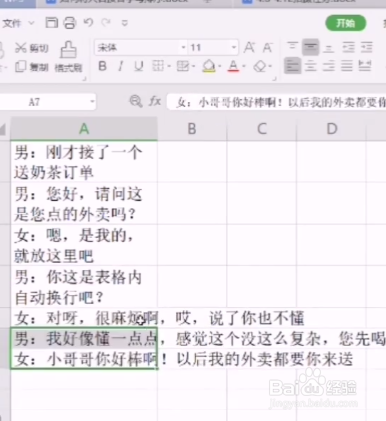
Task: Select column A header
Action: pyautogui.click(x=84, y=128)
